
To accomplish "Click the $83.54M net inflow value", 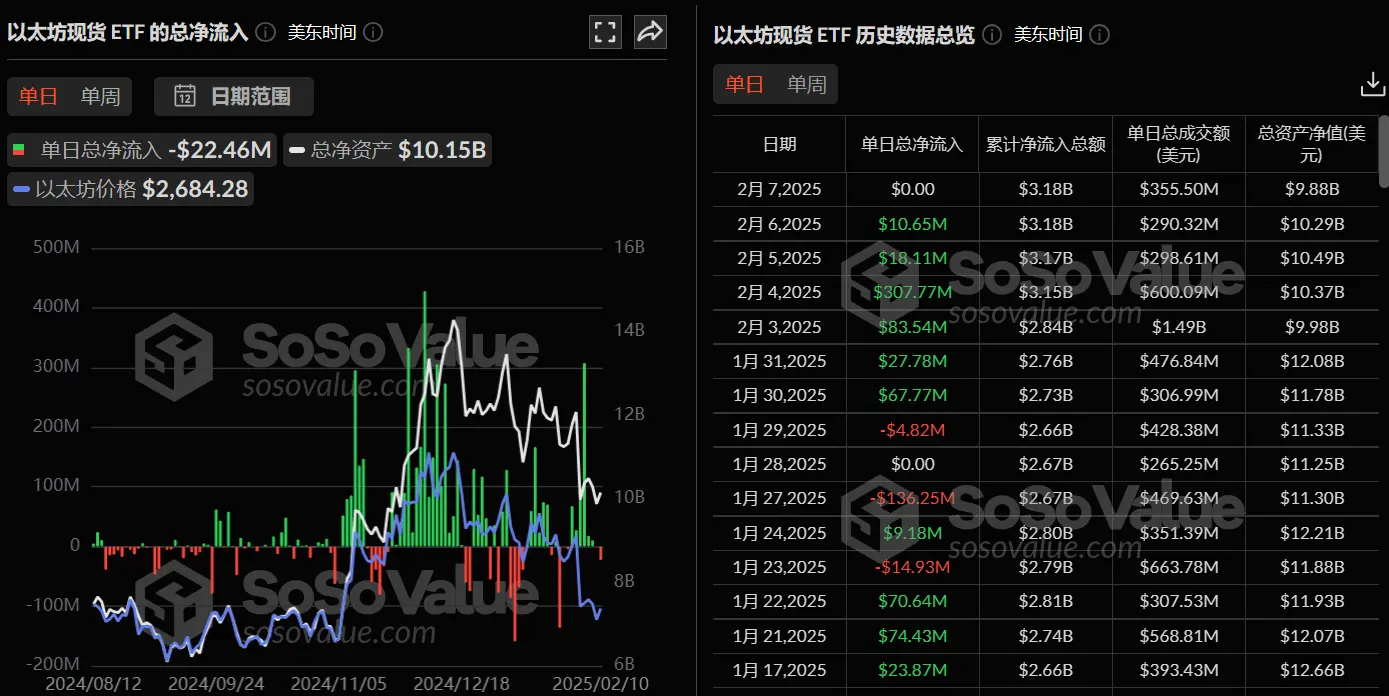I will click(x=912, y=327).
